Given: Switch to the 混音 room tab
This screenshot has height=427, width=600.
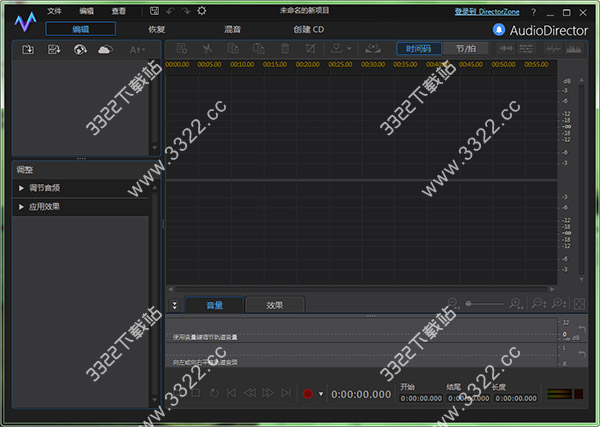Looking at the screenshot, I should (232, 29).
